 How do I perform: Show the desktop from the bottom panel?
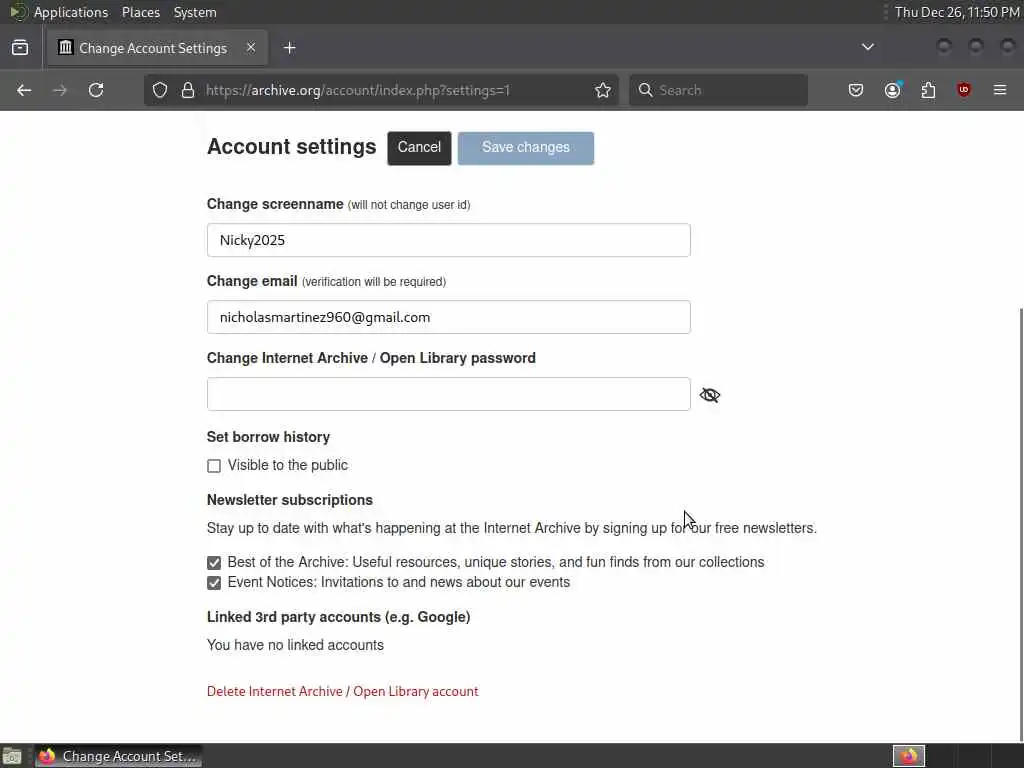coord(12,756)
